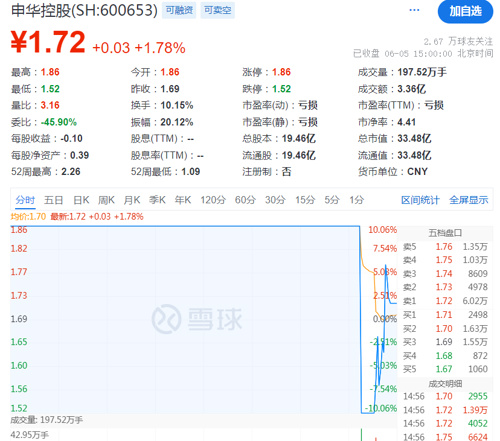Switch to the 五日 chart tab
500x441 pixels.
[x=54, y=200]
